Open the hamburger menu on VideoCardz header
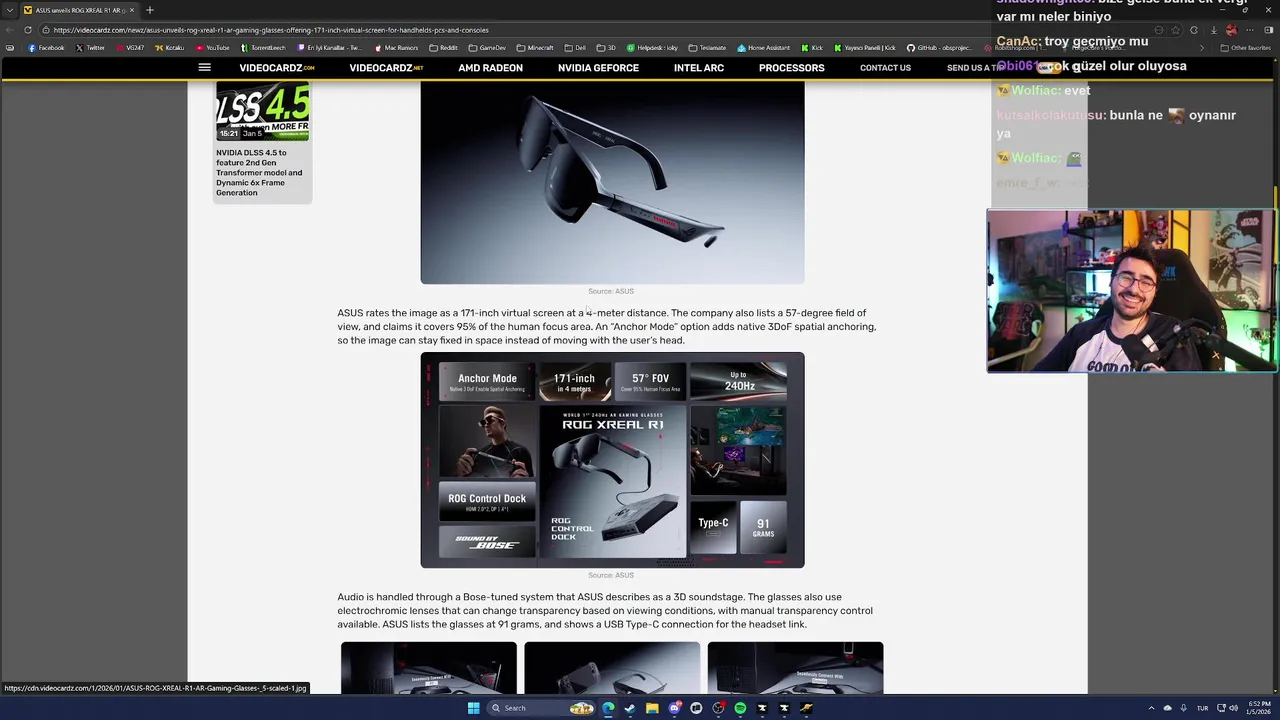This screenshot has height=720, width=1280. [x=204, y=68]
